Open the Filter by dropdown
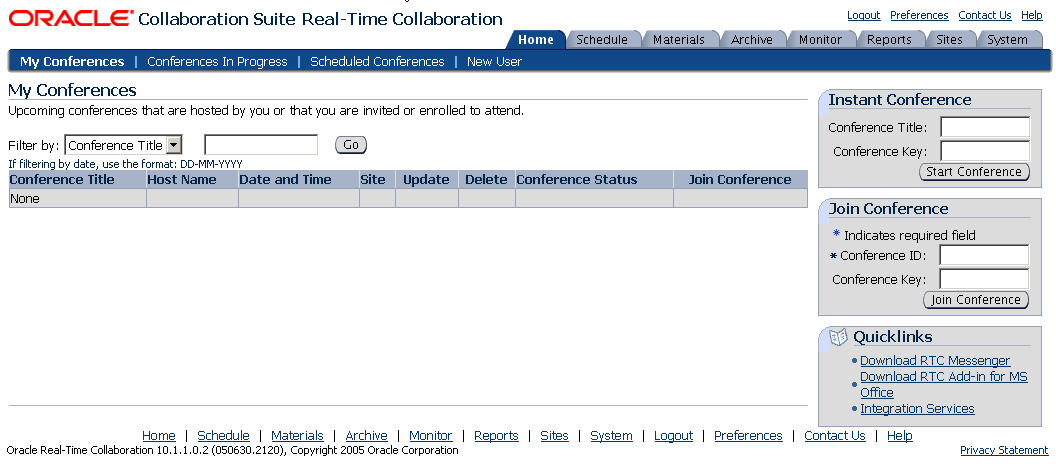The height and width of the screenshot is (471, 1056). coord(123,145)
